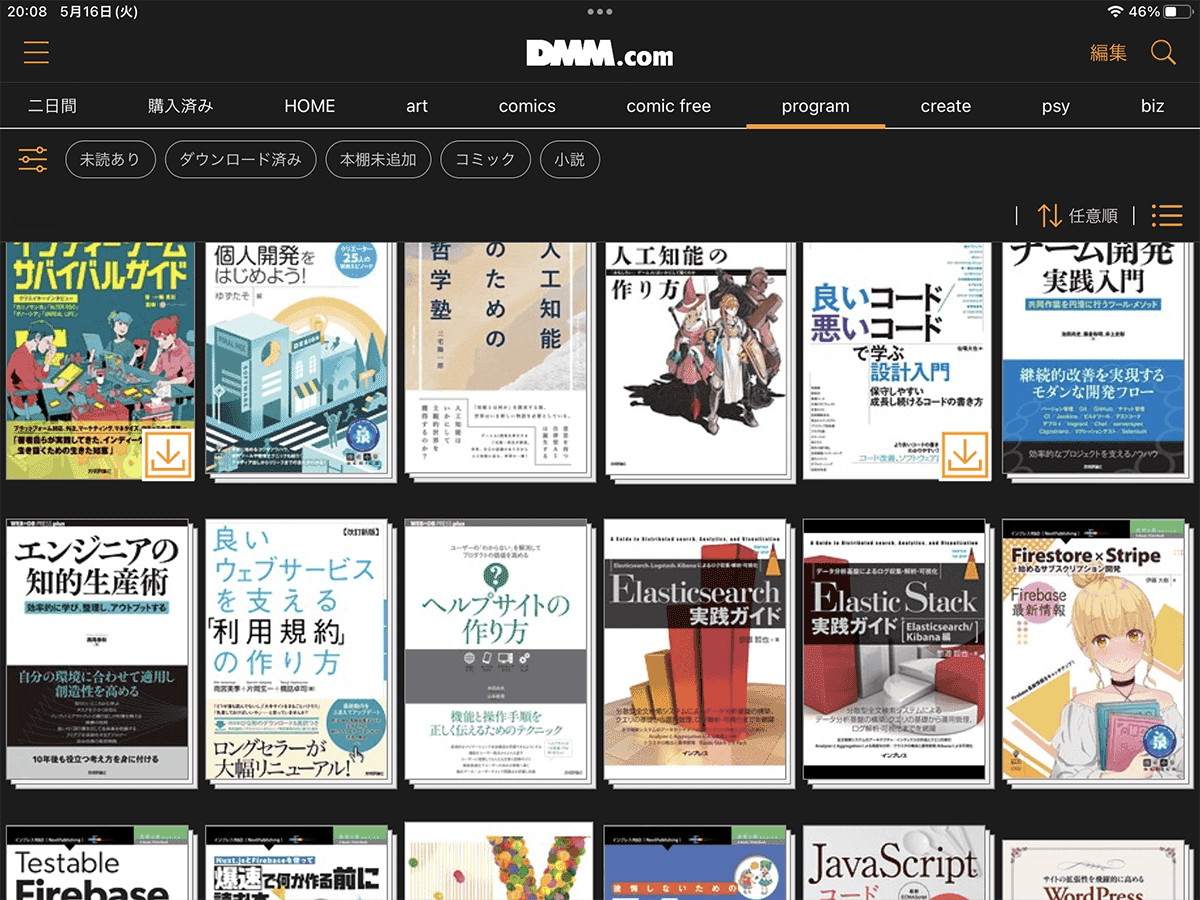The width and height of the screenshot is (1200, 900).
Task: Tap the DMM.com logo
Action: 600,52
